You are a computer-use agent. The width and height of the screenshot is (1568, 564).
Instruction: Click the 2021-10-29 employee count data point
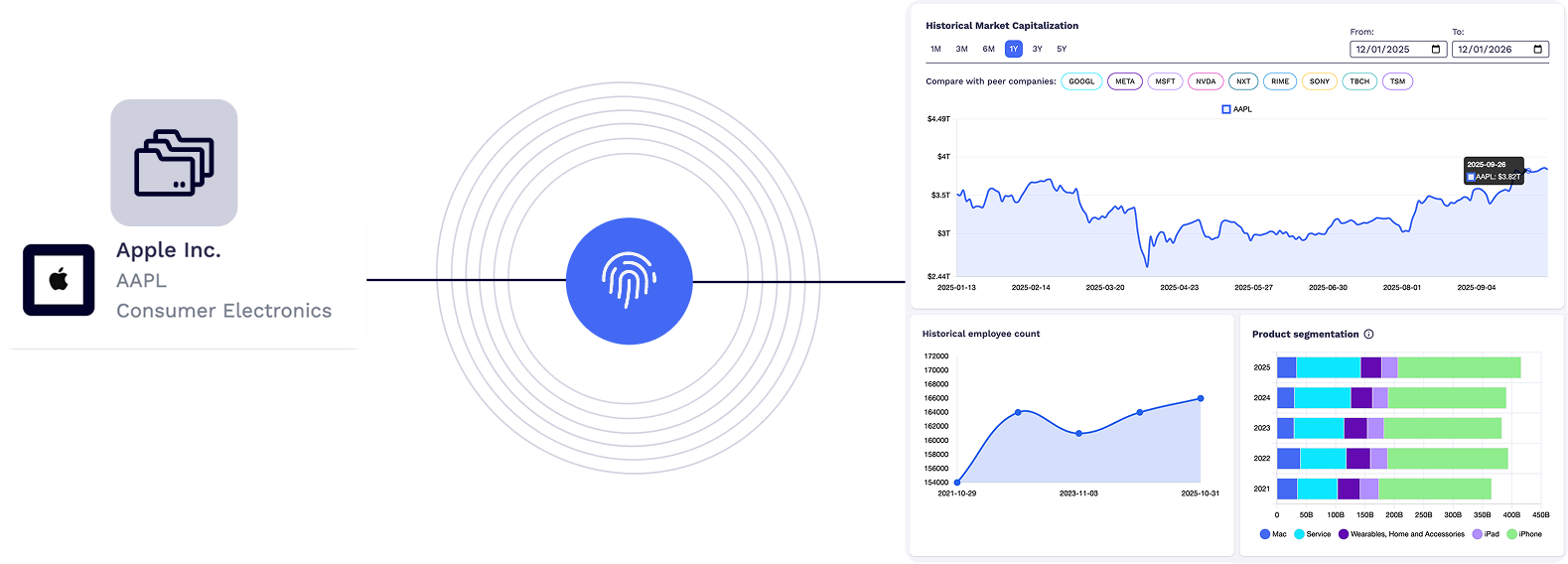(x=957, y=483)
